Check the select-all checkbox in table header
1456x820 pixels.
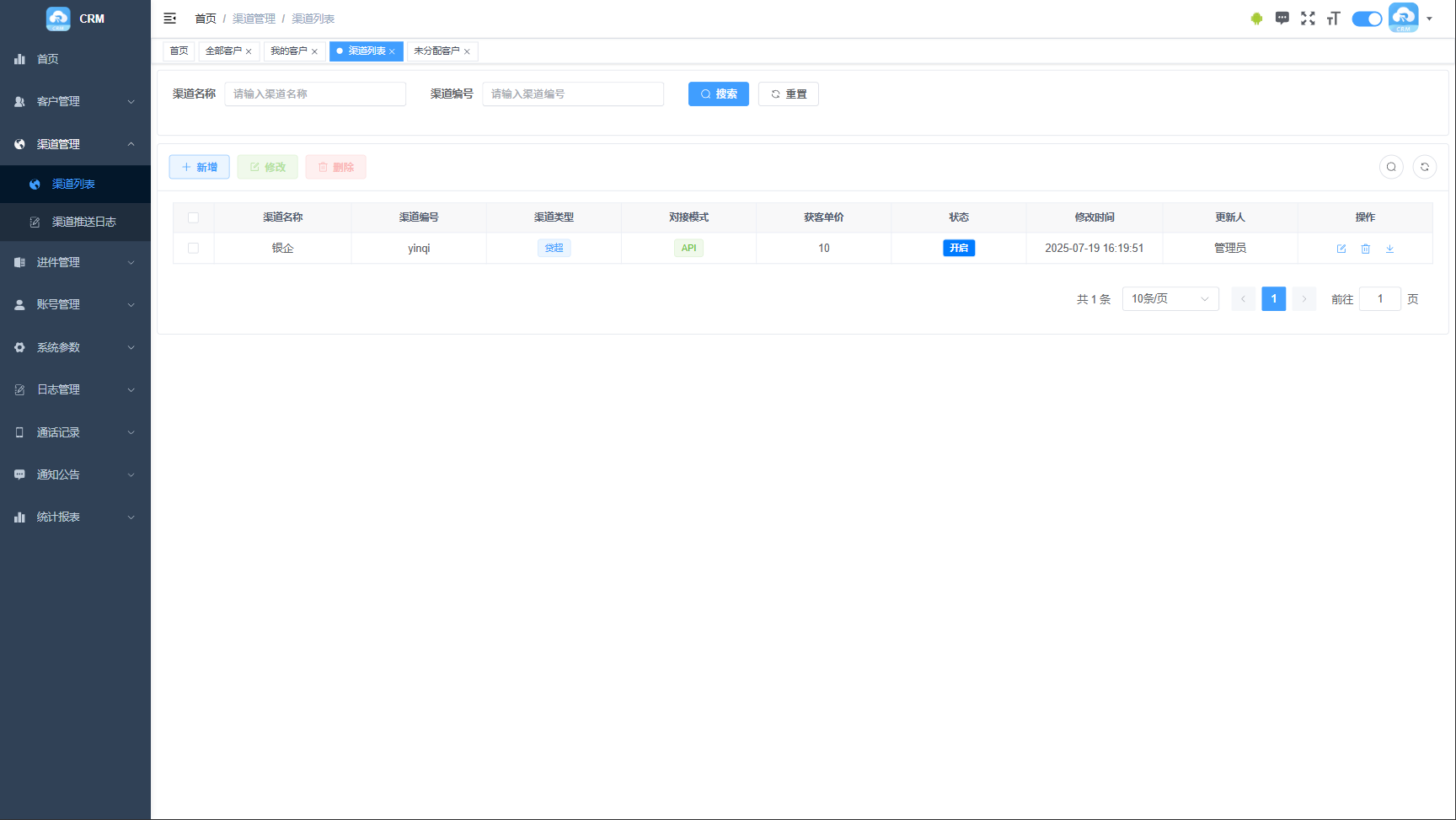[193, 217]
